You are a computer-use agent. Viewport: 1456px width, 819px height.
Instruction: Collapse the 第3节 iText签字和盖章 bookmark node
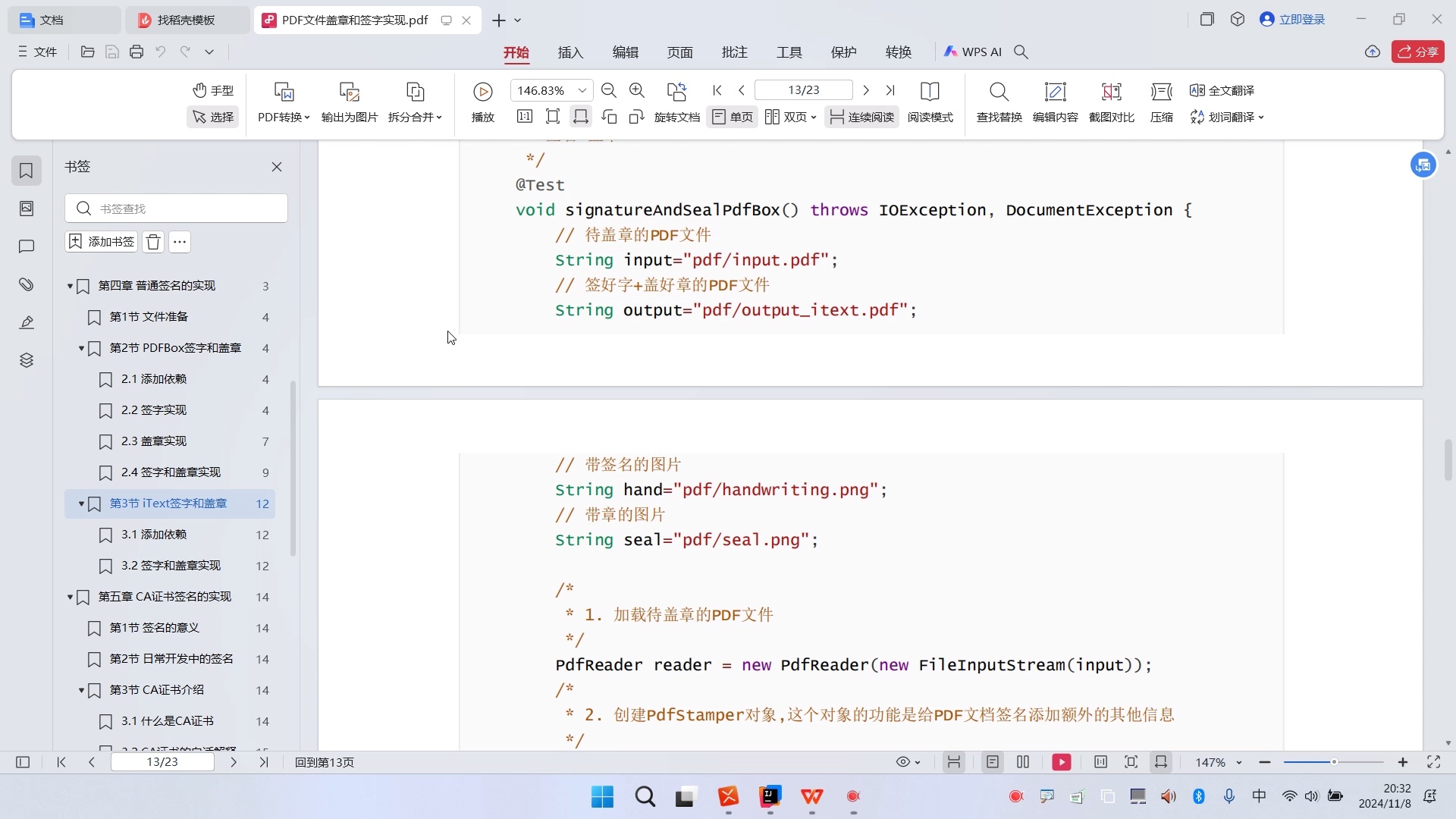80,504
